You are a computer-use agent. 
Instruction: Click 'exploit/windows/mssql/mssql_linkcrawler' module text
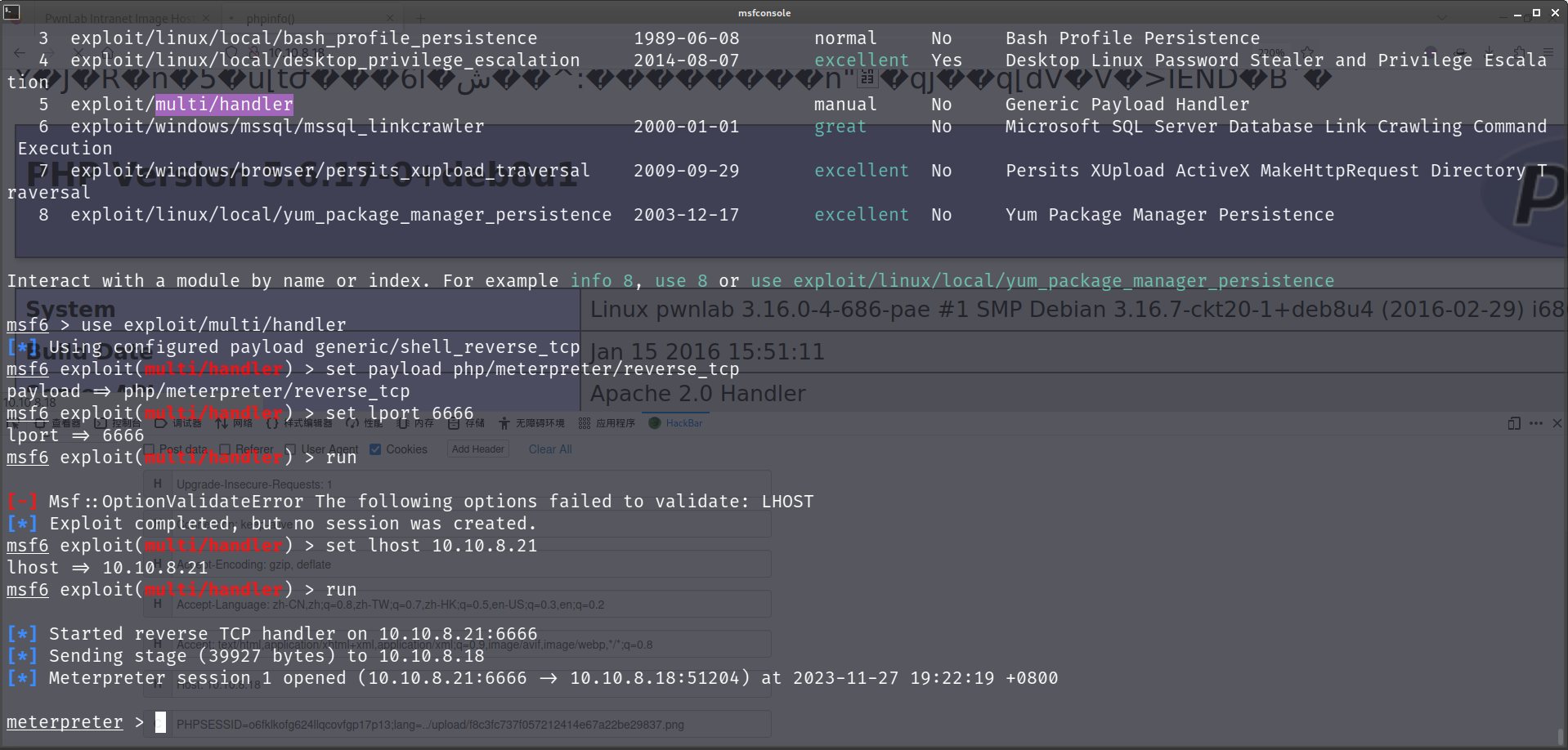coord(277,127)
